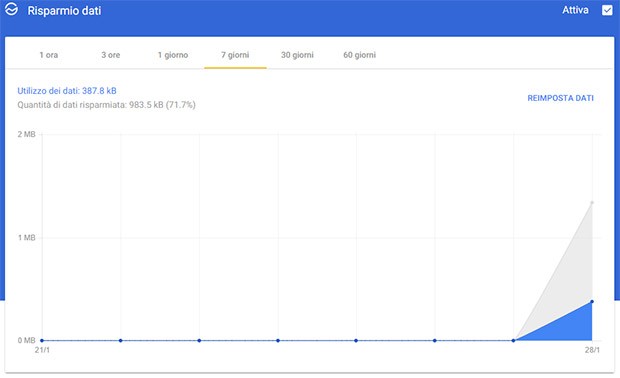Open the 1 giorno tab

point(173,55)
